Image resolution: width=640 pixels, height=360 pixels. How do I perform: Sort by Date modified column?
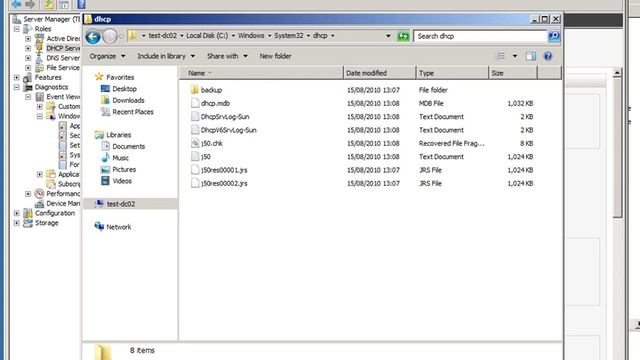click(x=380, y=73)
